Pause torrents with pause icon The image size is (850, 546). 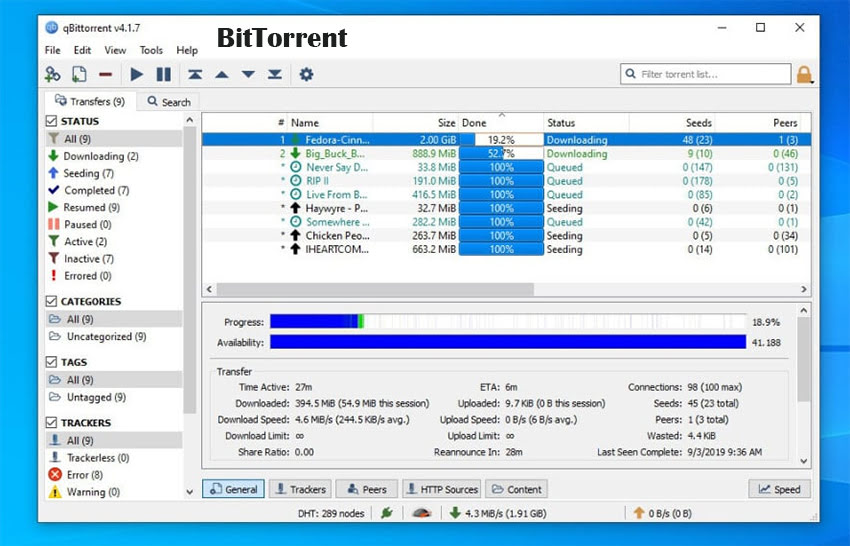click(164, 74)
